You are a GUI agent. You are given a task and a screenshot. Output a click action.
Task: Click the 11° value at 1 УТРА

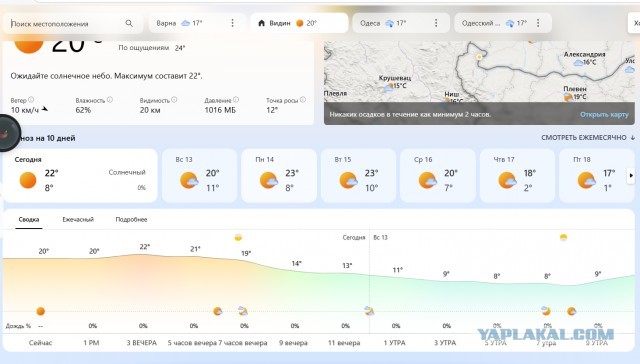pyautogui.click(x=398, y=270)
